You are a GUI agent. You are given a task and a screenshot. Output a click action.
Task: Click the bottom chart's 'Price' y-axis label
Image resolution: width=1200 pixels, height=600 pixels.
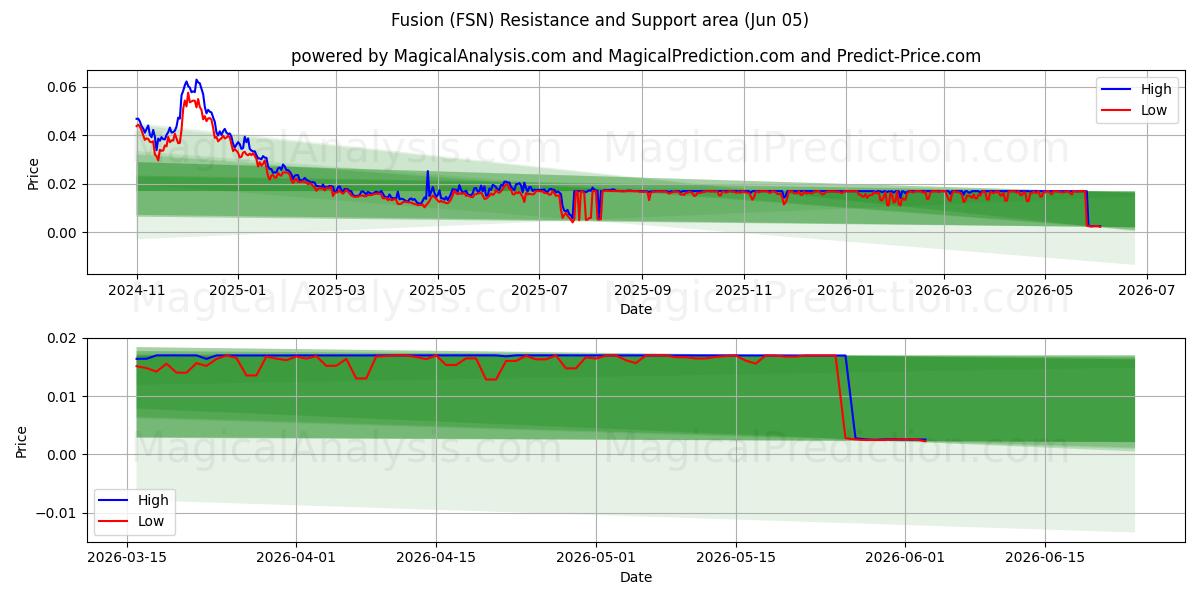(x=22, y=440)
